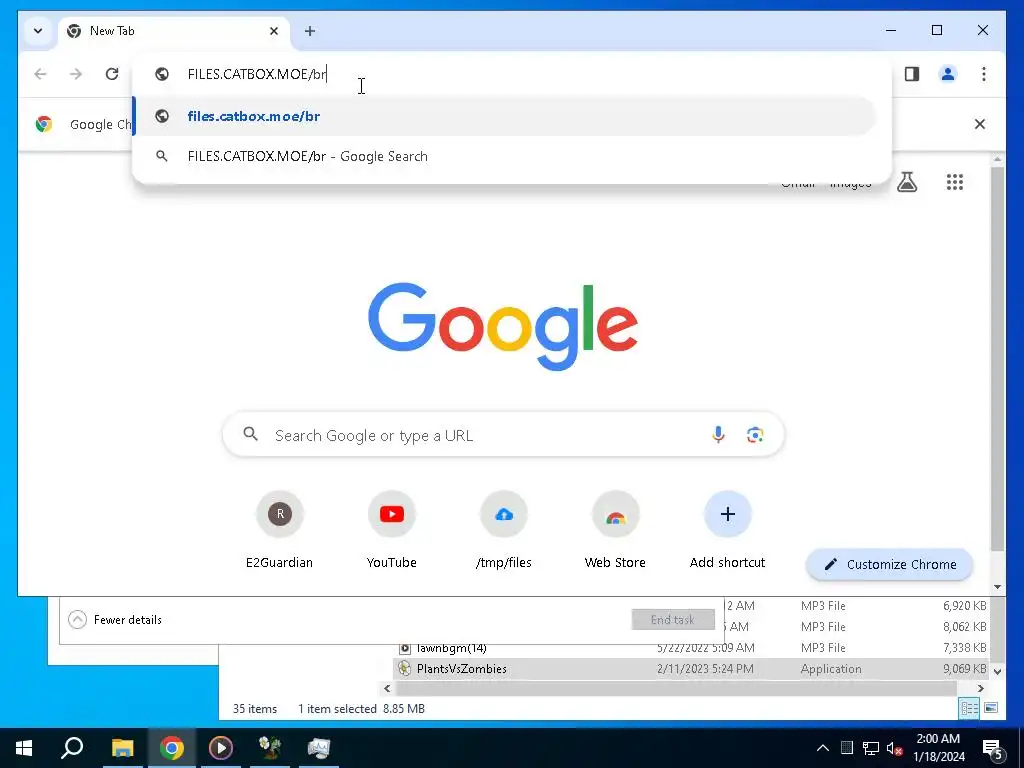Open Search Labs flask icon

(x=906, y=182)
